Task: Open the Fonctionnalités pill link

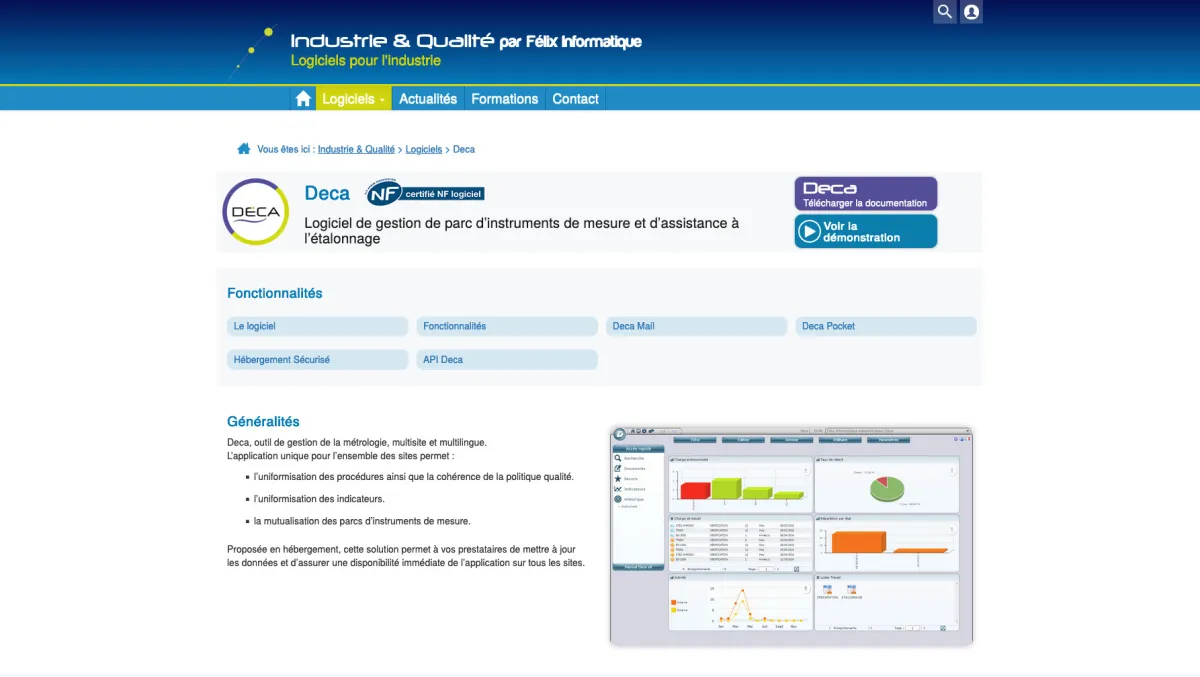Action: 507,326
